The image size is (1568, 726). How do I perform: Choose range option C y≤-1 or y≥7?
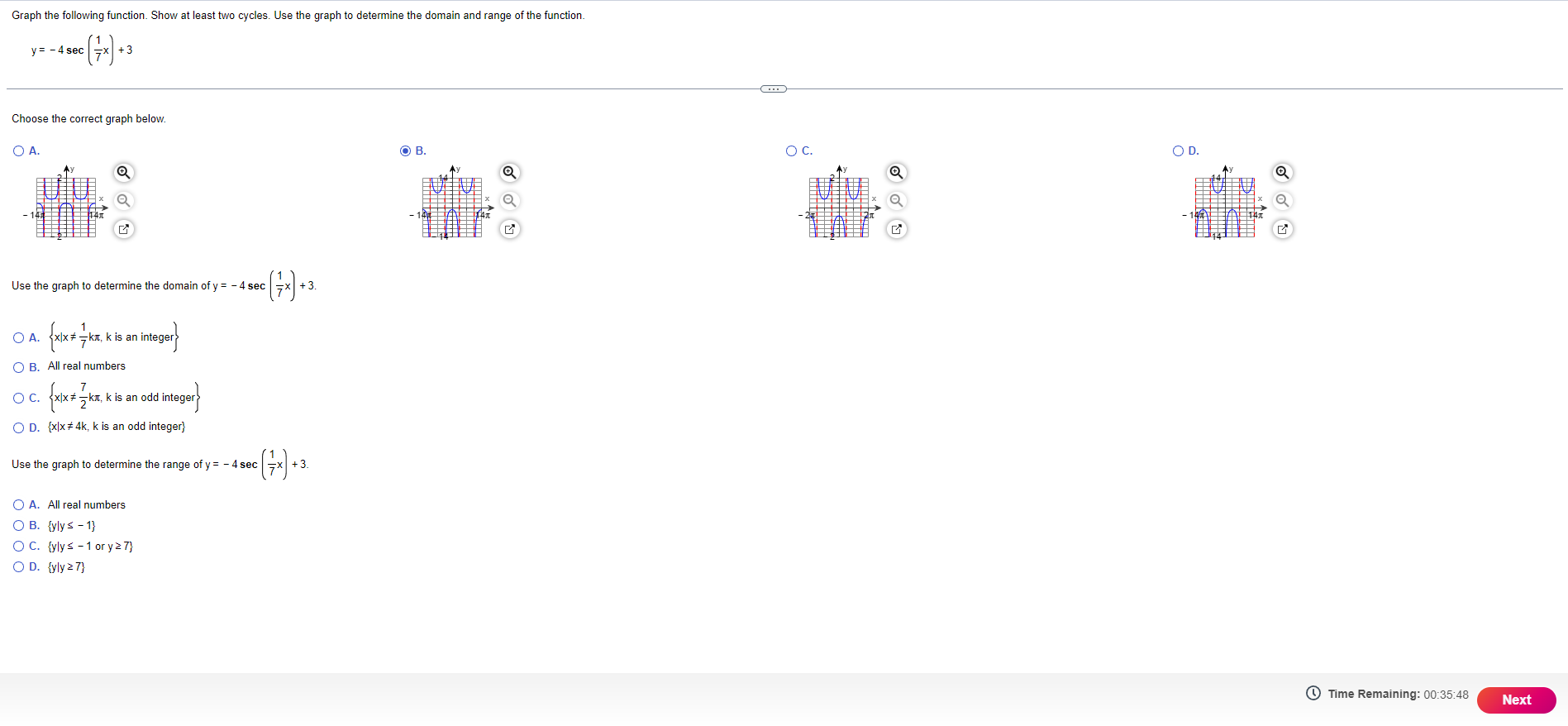pyautogui.click(x=19, y=546)
